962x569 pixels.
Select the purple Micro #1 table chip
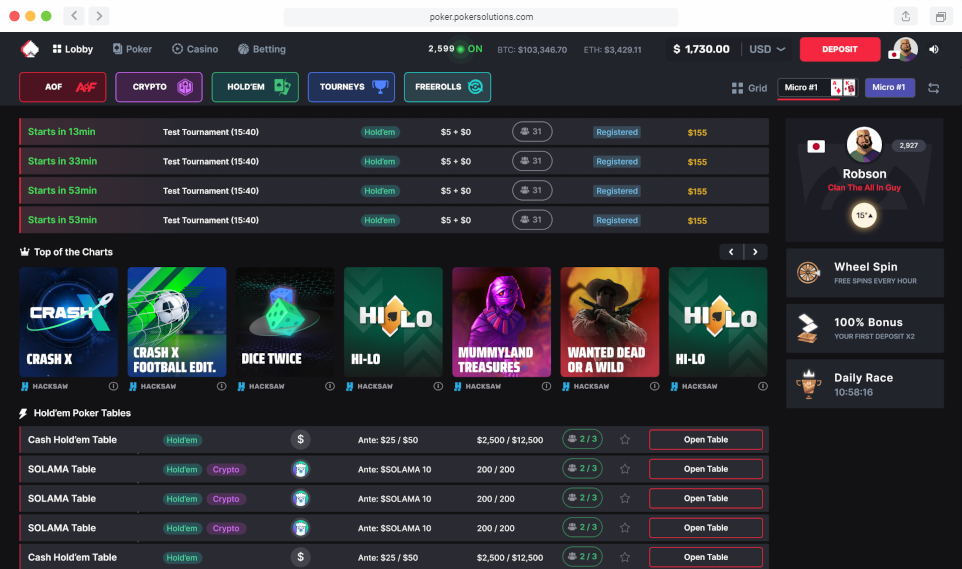pyautogui.click(x=889, y=88)
